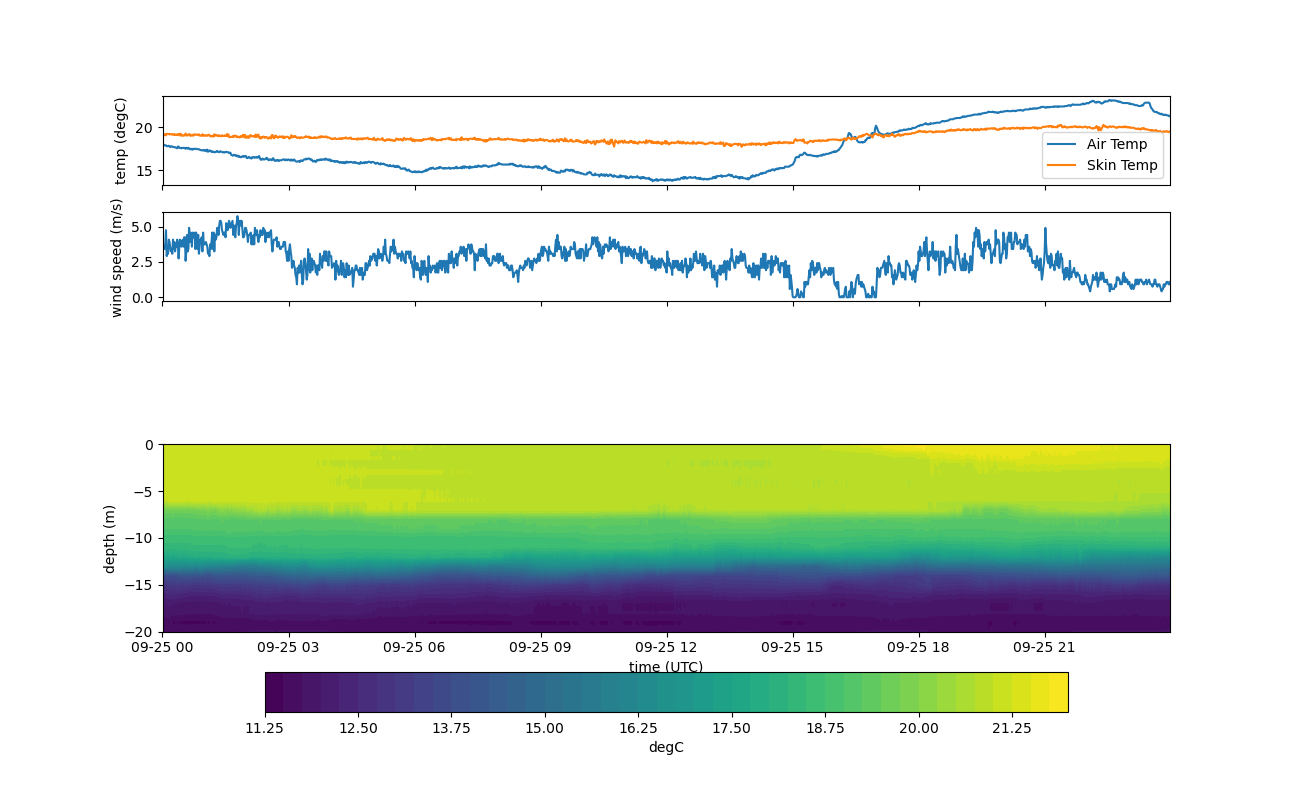Image resolution: width=1300 pixels, height=800 pixels.
Task: Click the degC colorbar label
Action: [666, 748]
